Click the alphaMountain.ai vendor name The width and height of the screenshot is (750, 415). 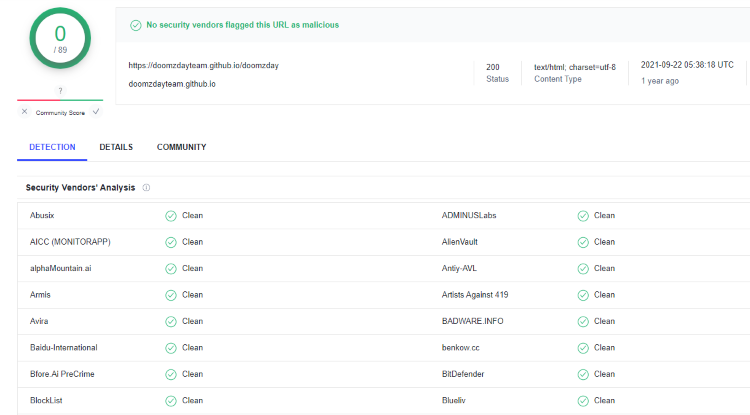(61, 268)
